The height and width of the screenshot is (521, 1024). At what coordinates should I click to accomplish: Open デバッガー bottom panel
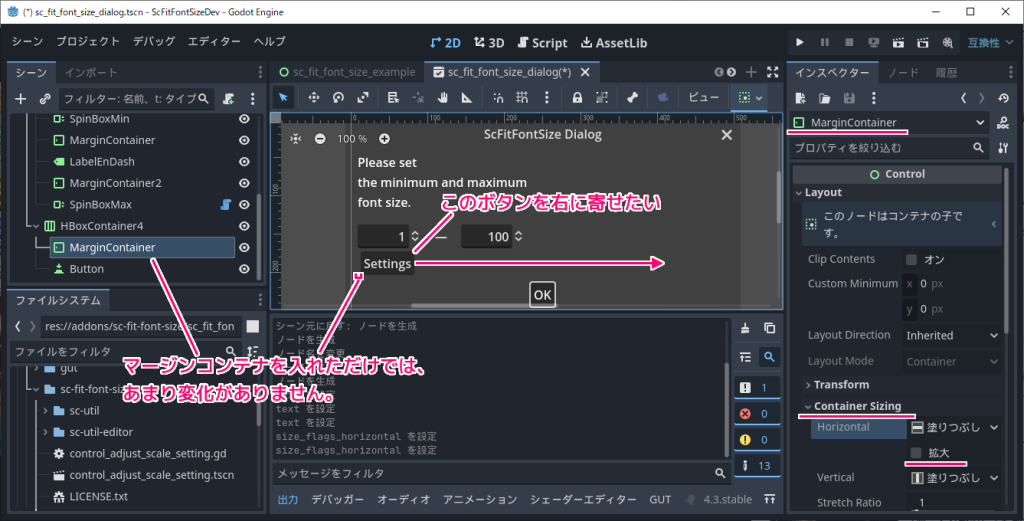pos(338,499)
